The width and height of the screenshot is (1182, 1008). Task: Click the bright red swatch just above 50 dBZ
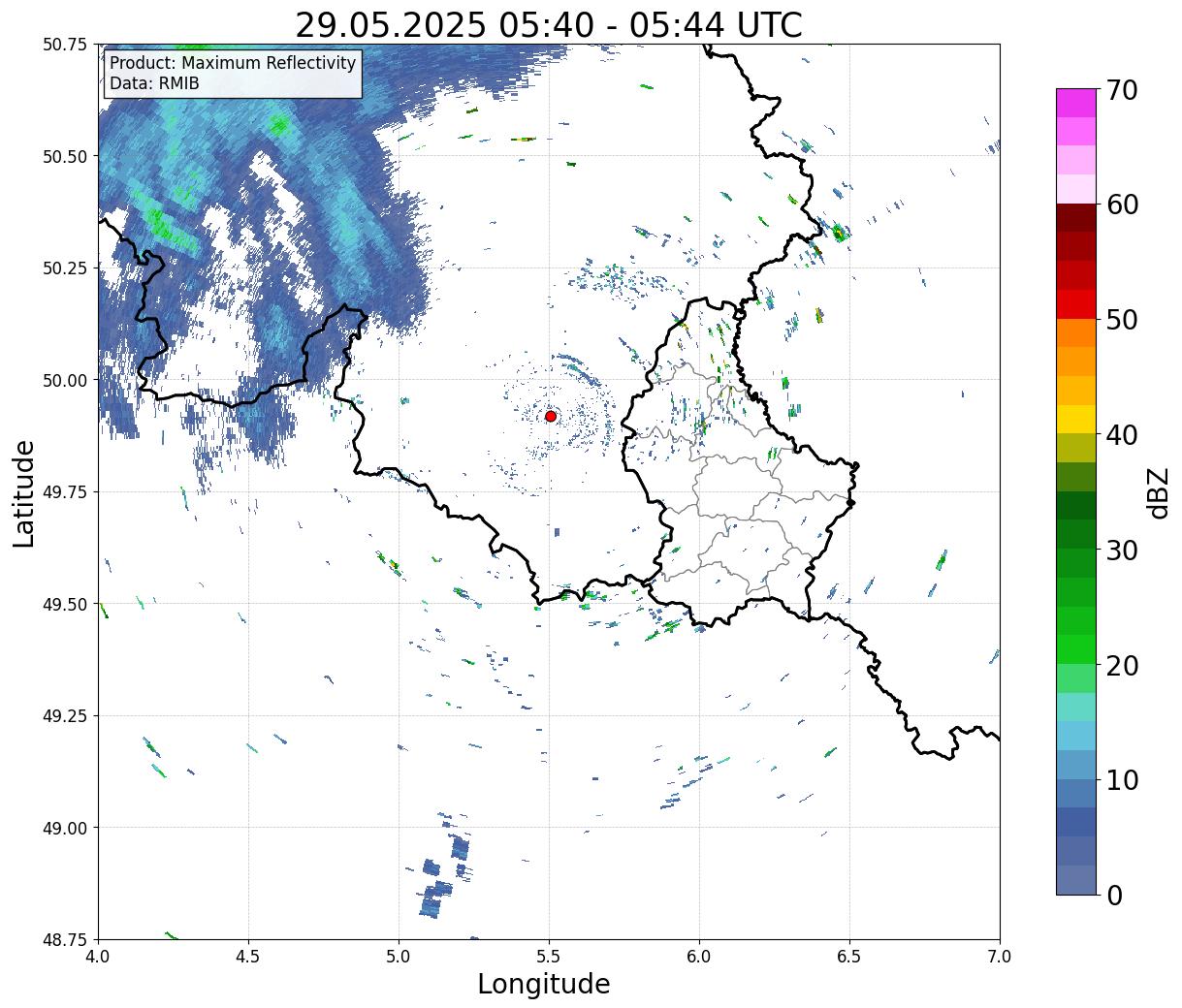[1075, 303]
